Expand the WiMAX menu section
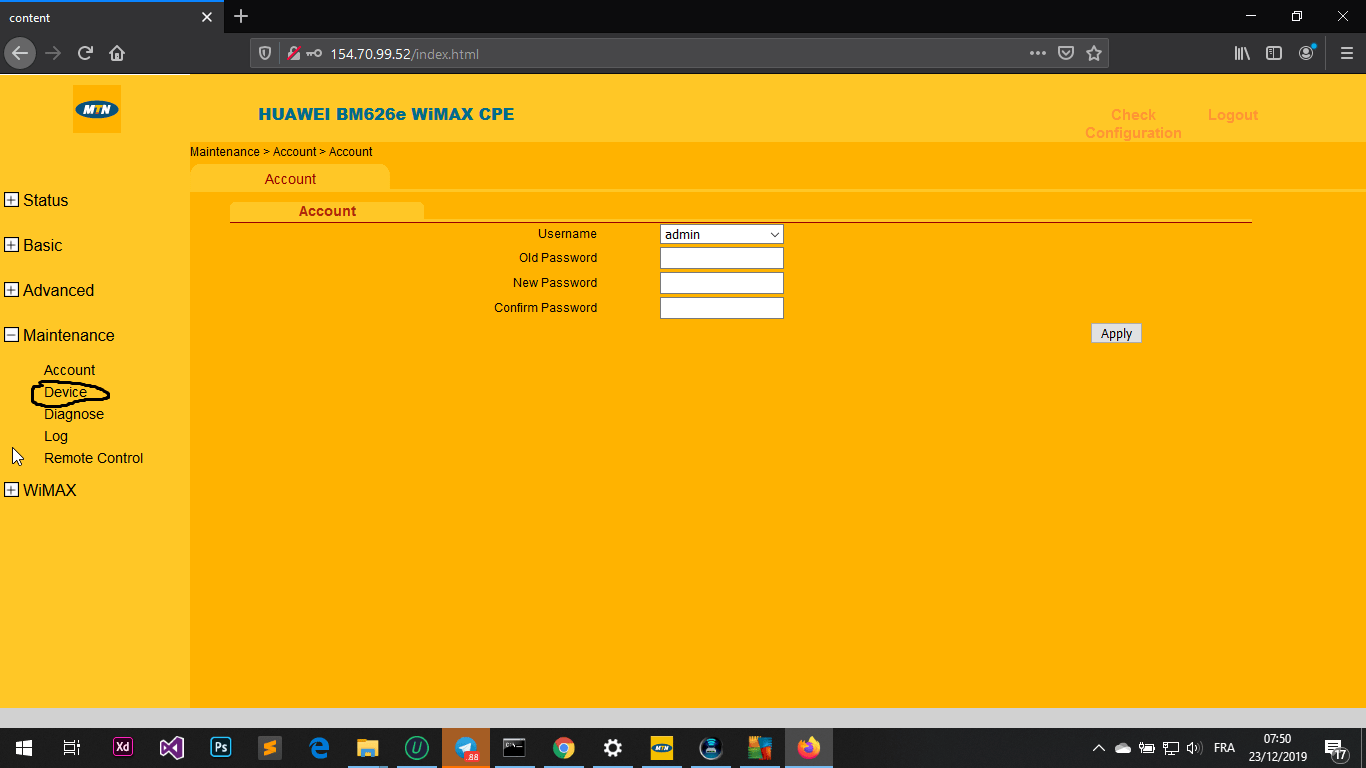The height and width of the screenshot is (768, 1366). 11,490
